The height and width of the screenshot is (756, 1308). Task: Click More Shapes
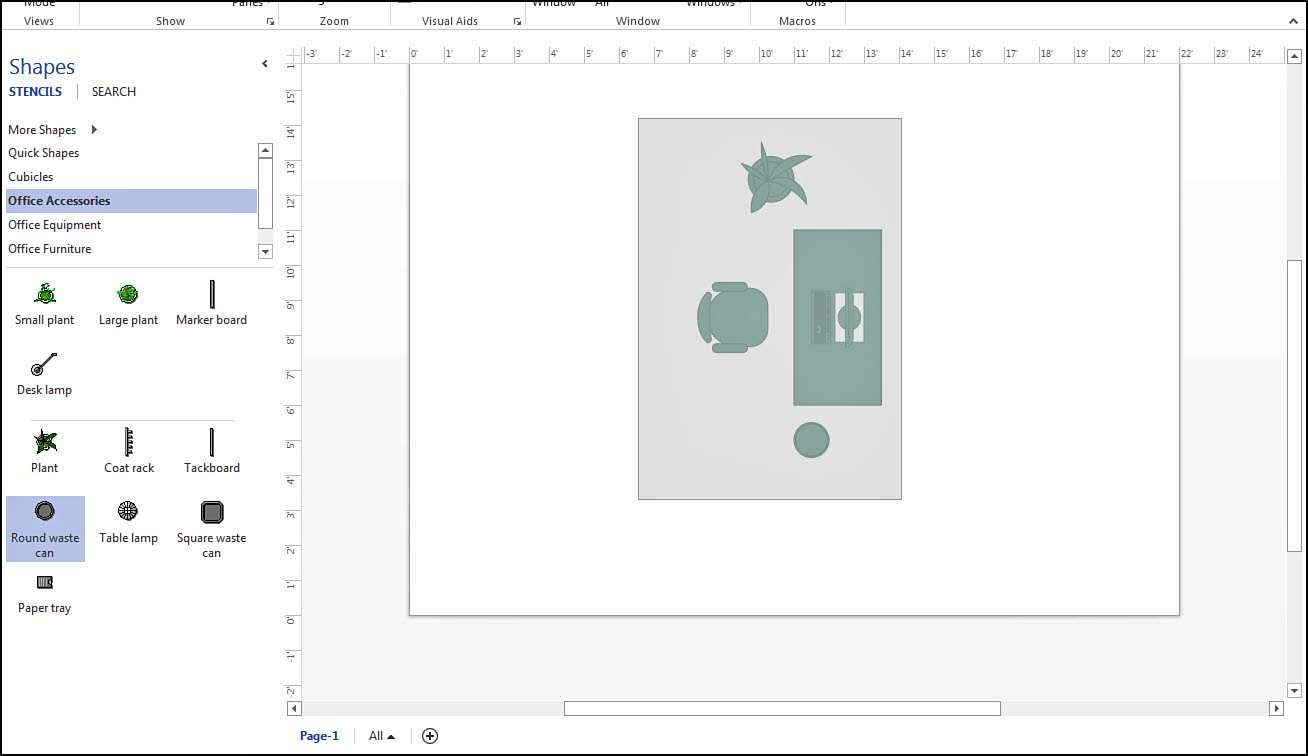42,130
